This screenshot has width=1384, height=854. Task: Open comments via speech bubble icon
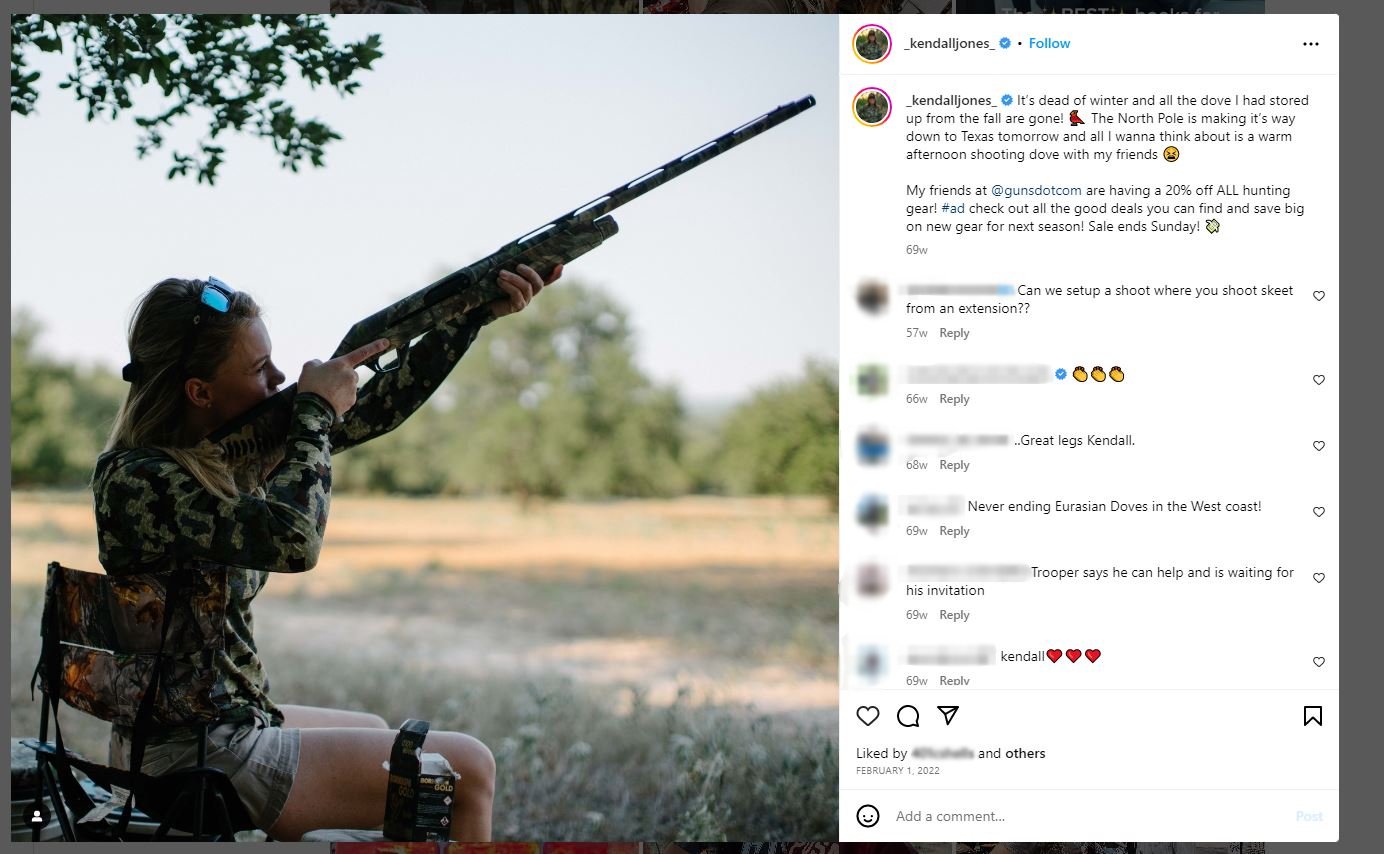coord(908,716)
